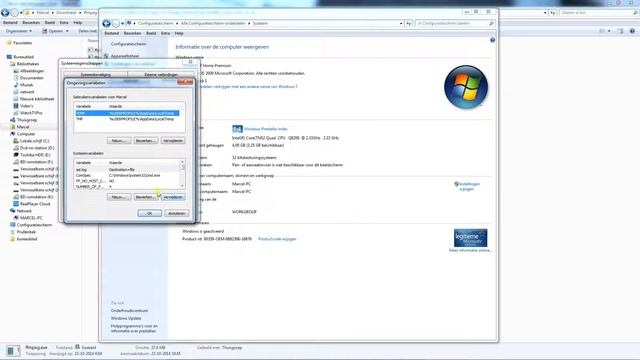Open help in the Explorer window toolbar

tap(632, 31)
